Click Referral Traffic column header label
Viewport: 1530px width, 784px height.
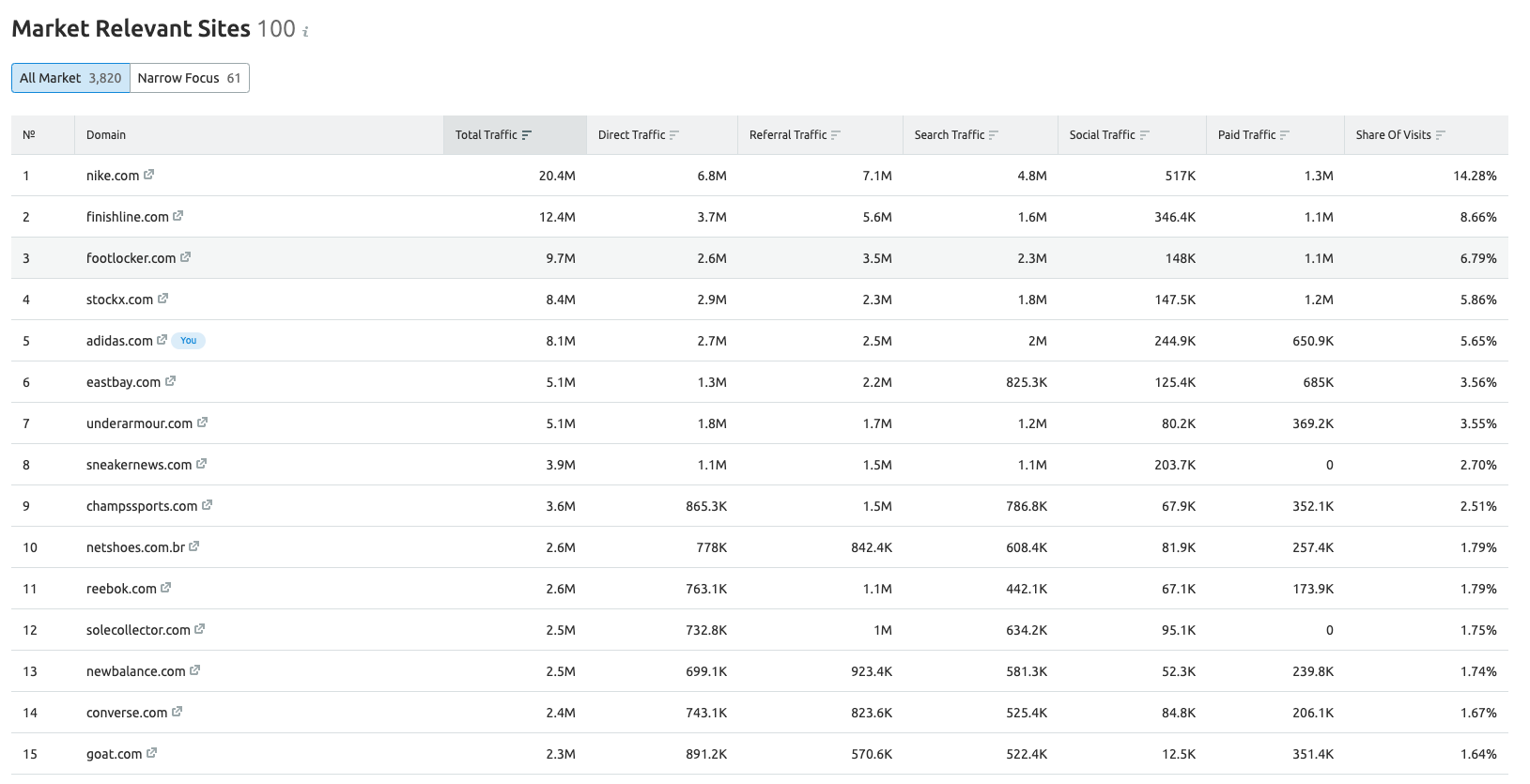788,135
